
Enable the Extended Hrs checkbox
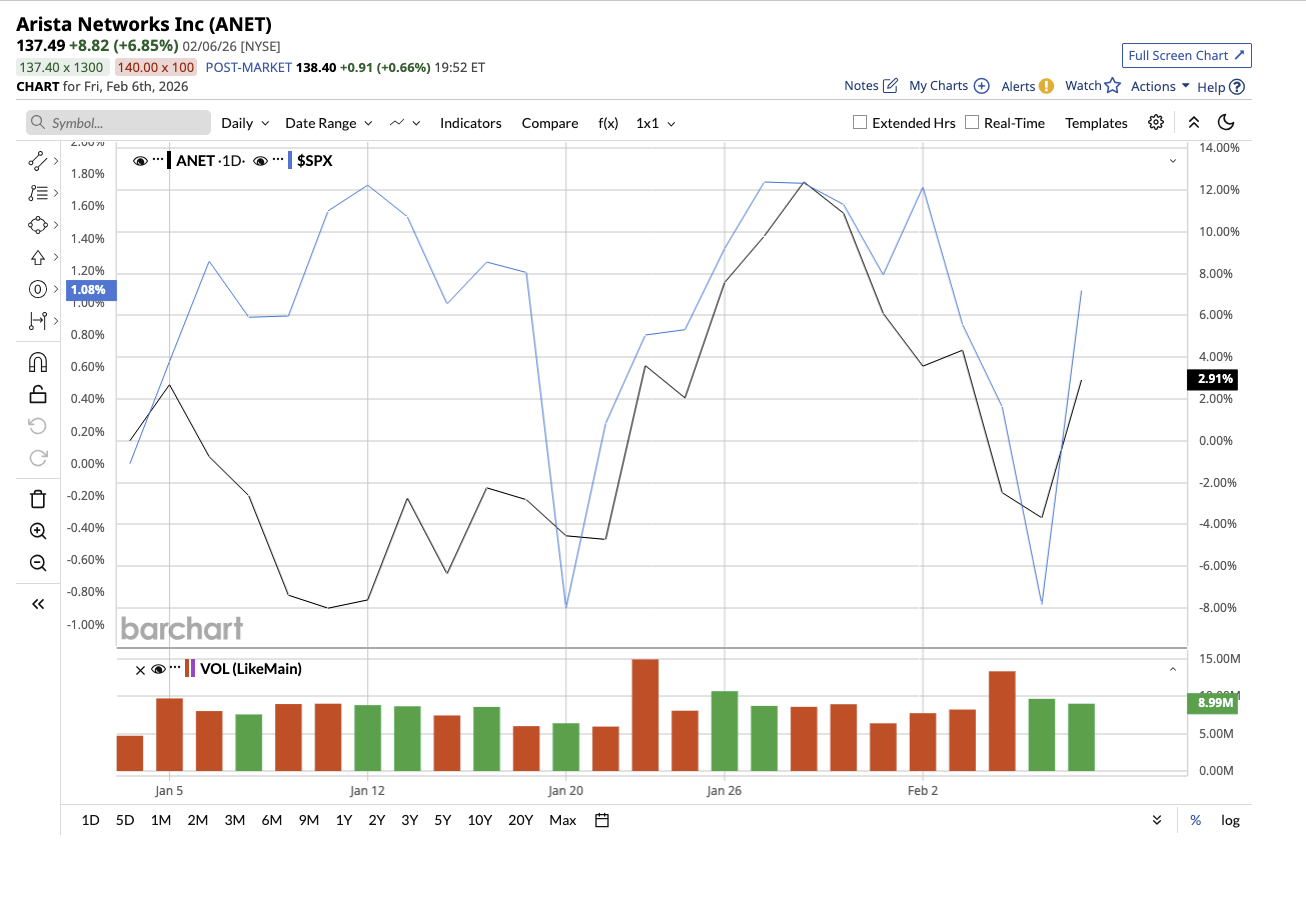(x=860, y=123)
